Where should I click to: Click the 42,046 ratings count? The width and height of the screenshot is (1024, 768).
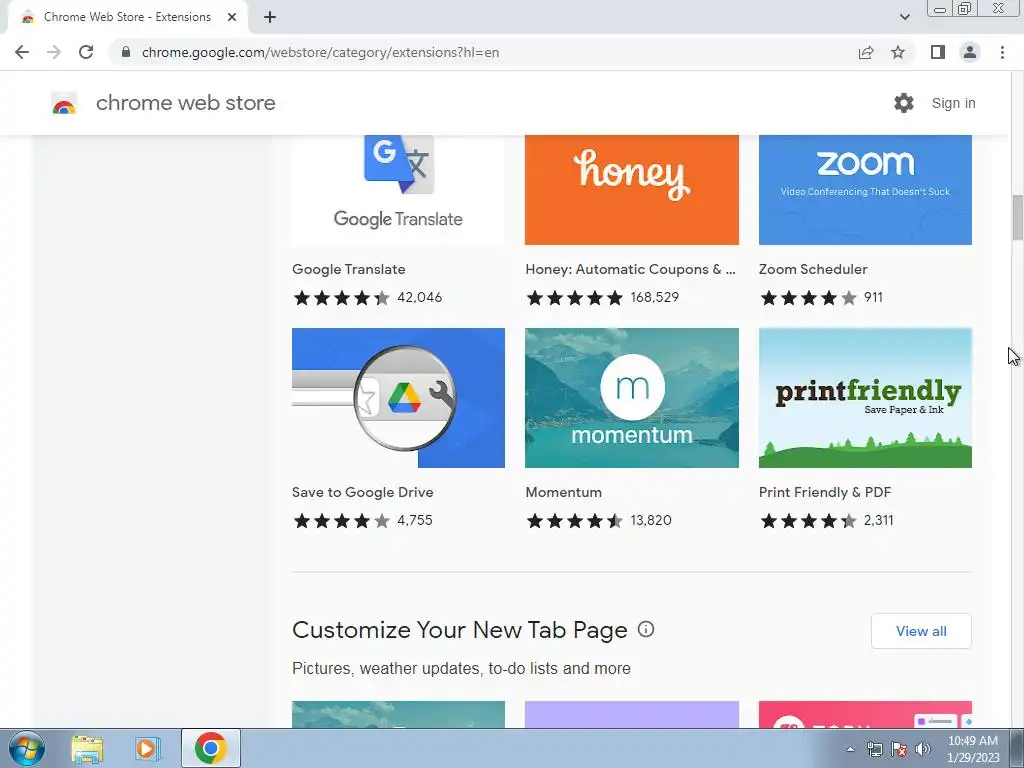pos(419,298)
